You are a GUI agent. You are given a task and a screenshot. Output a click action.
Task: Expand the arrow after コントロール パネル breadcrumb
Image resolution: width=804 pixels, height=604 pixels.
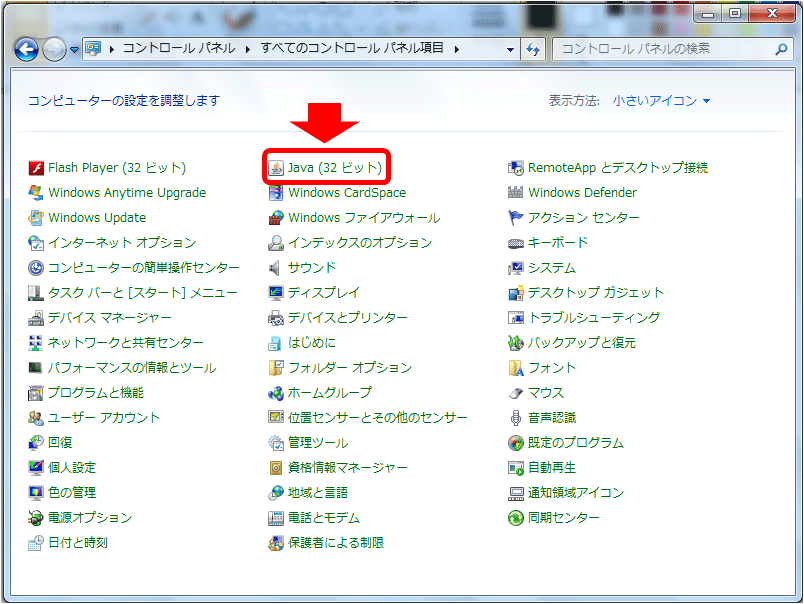[248, 49]
